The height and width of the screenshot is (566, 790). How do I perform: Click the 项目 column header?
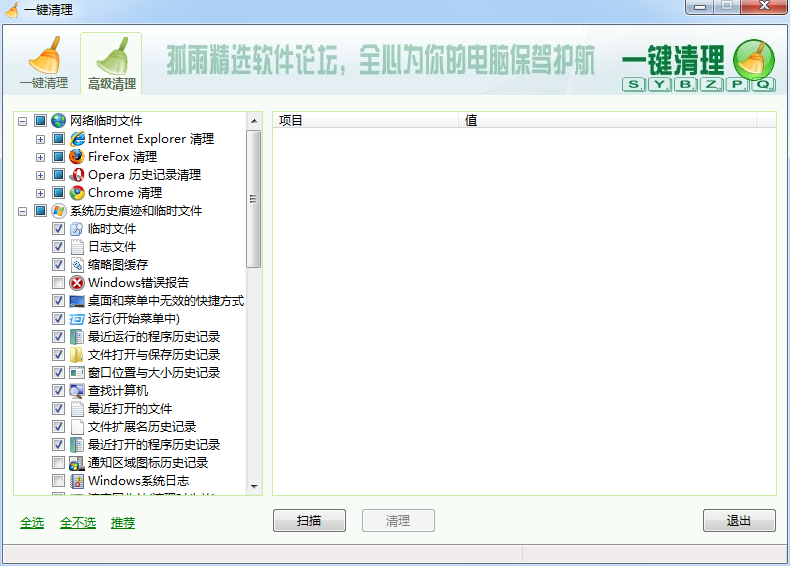coord(366,120)
